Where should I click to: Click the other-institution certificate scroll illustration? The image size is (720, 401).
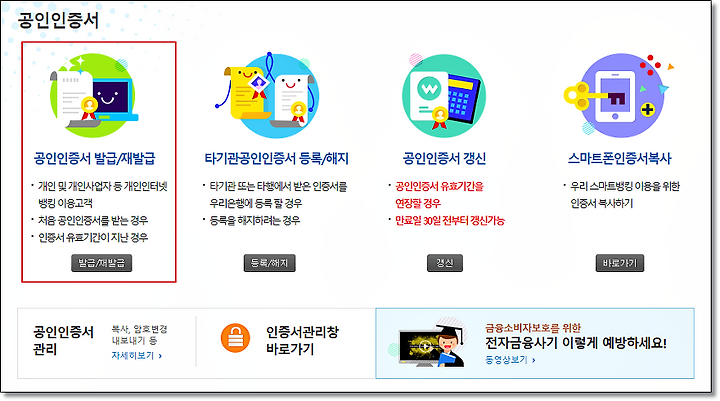pyautogui.click(x=268, y=96)
